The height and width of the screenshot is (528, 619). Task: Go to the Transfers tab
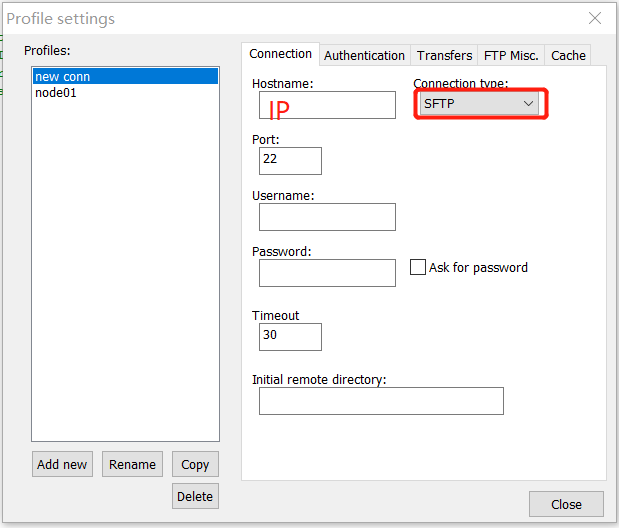point(444,56)
